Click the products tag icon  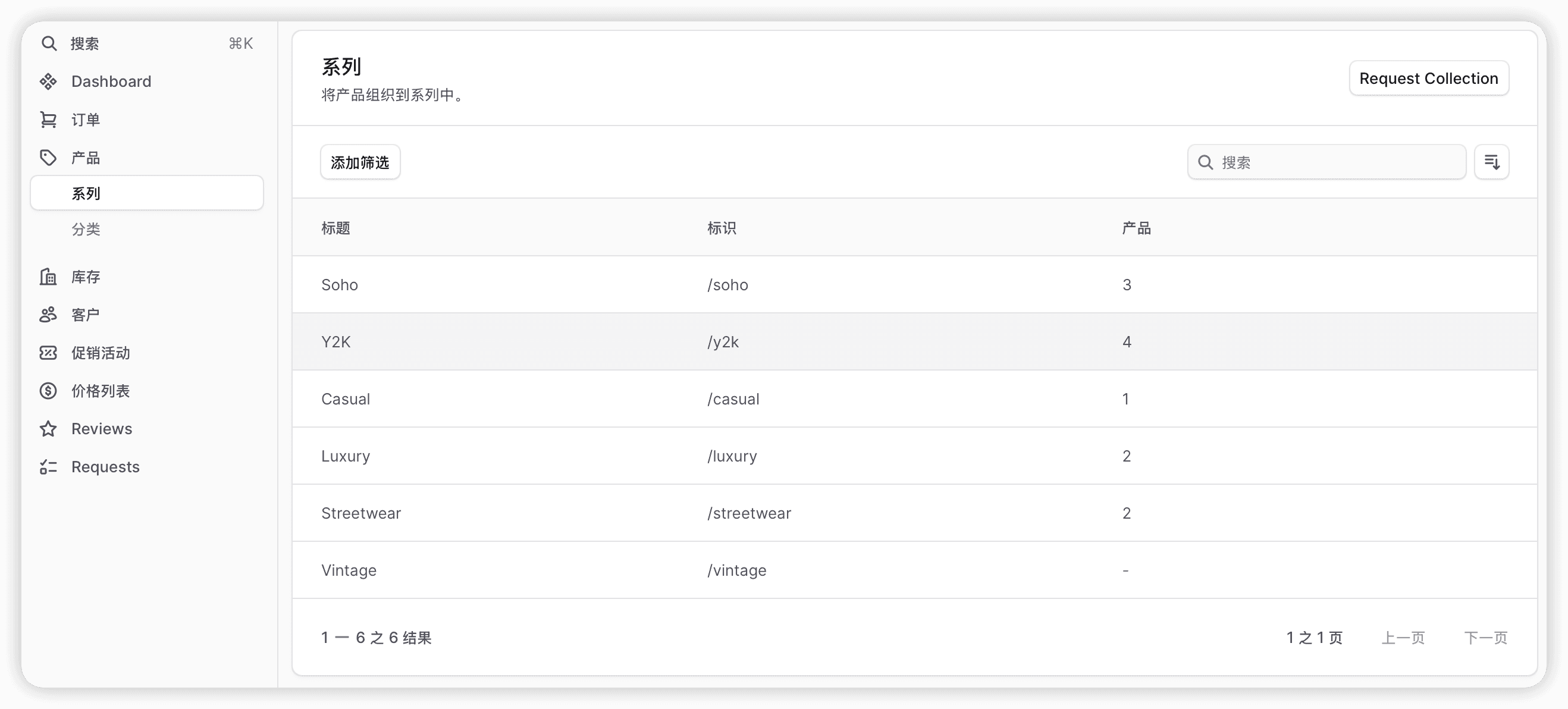coord(49,158)
